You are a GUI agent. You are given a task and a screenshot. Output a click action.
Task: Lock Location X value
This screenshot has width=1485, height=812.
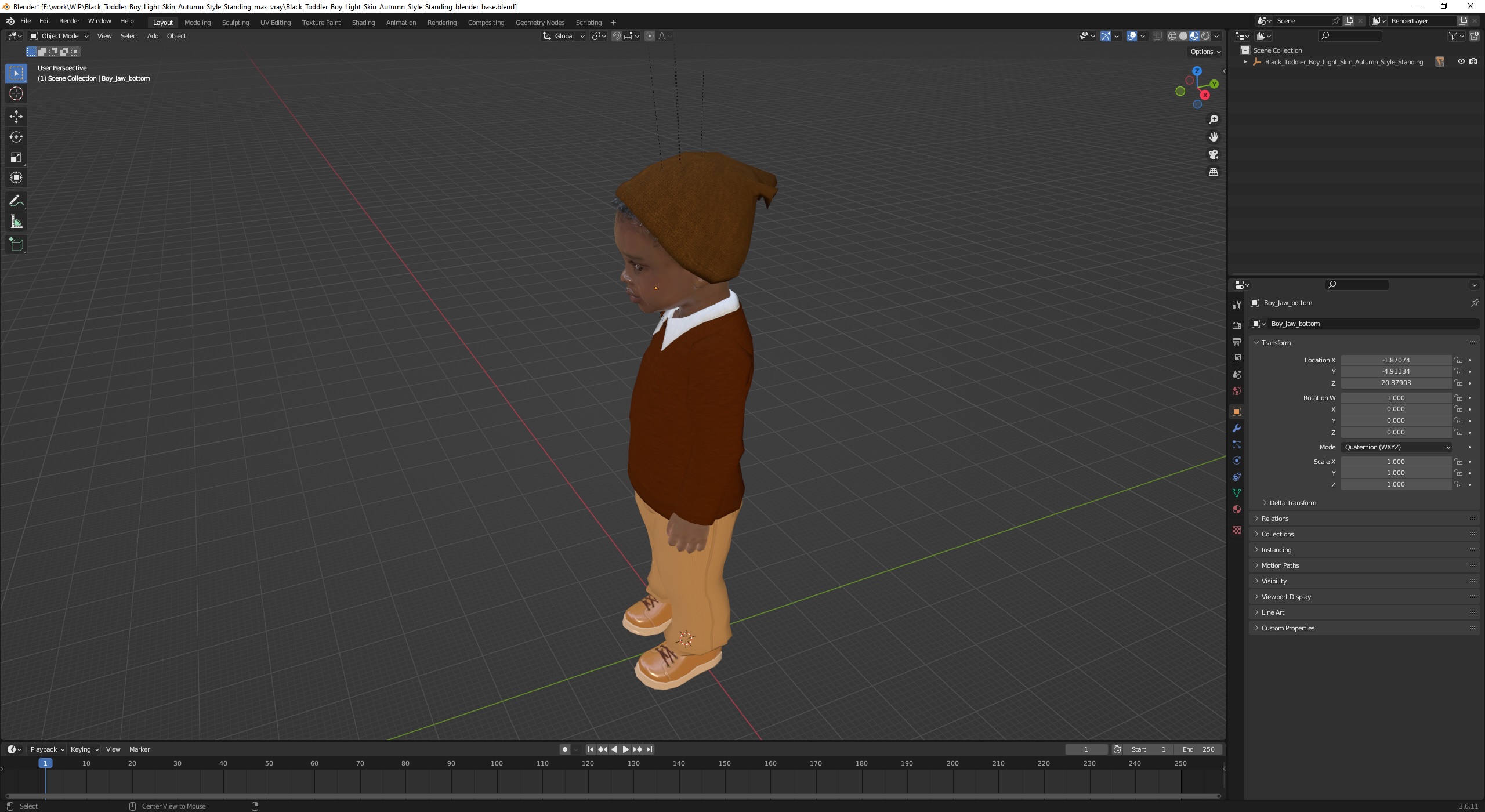[1458, 360]
